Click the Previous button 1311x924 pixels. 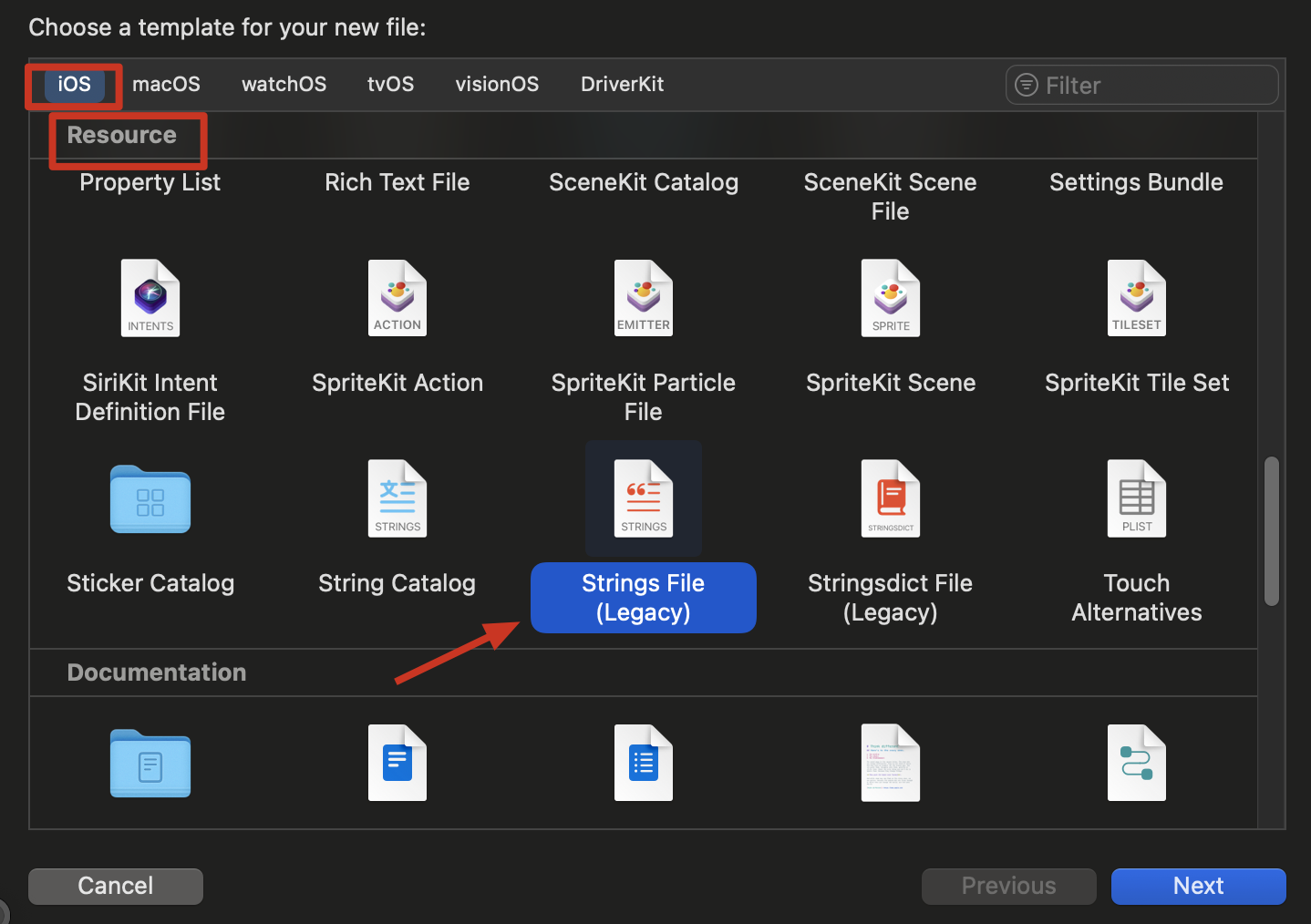[1009, 886]
